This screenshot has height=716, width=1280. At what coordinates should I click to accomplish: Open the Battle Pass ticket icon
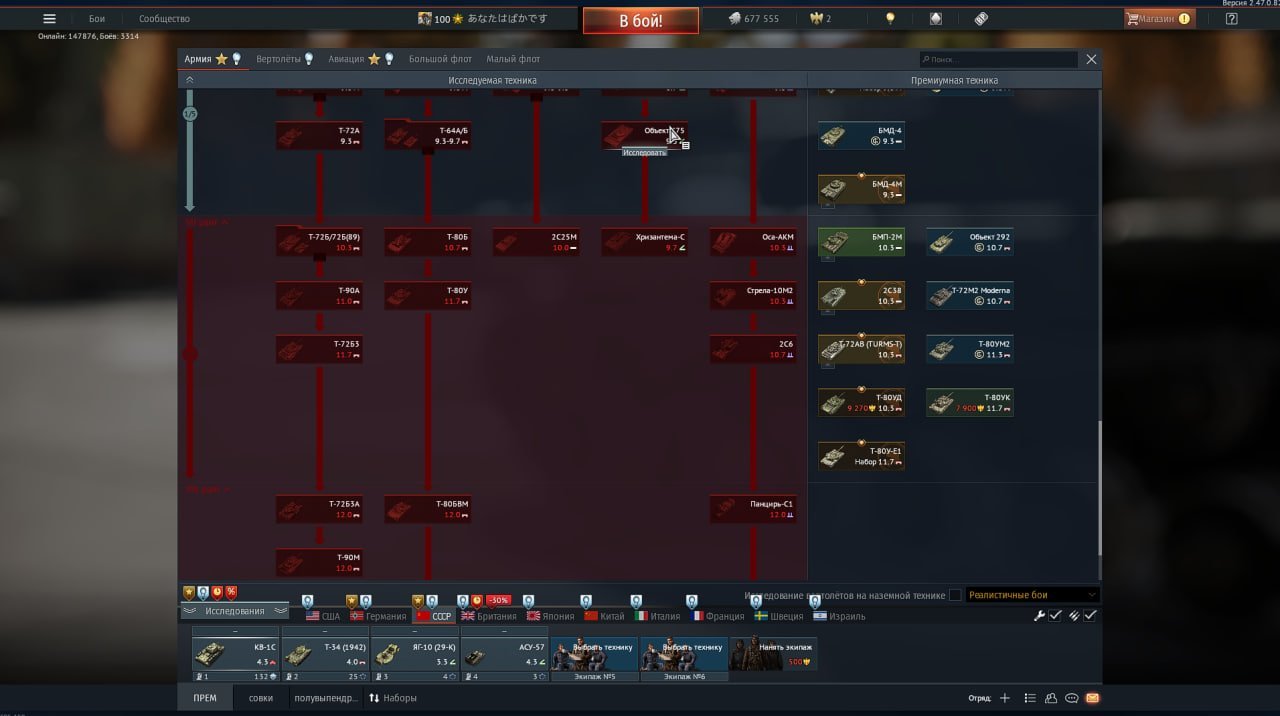(x=981, y=18)
